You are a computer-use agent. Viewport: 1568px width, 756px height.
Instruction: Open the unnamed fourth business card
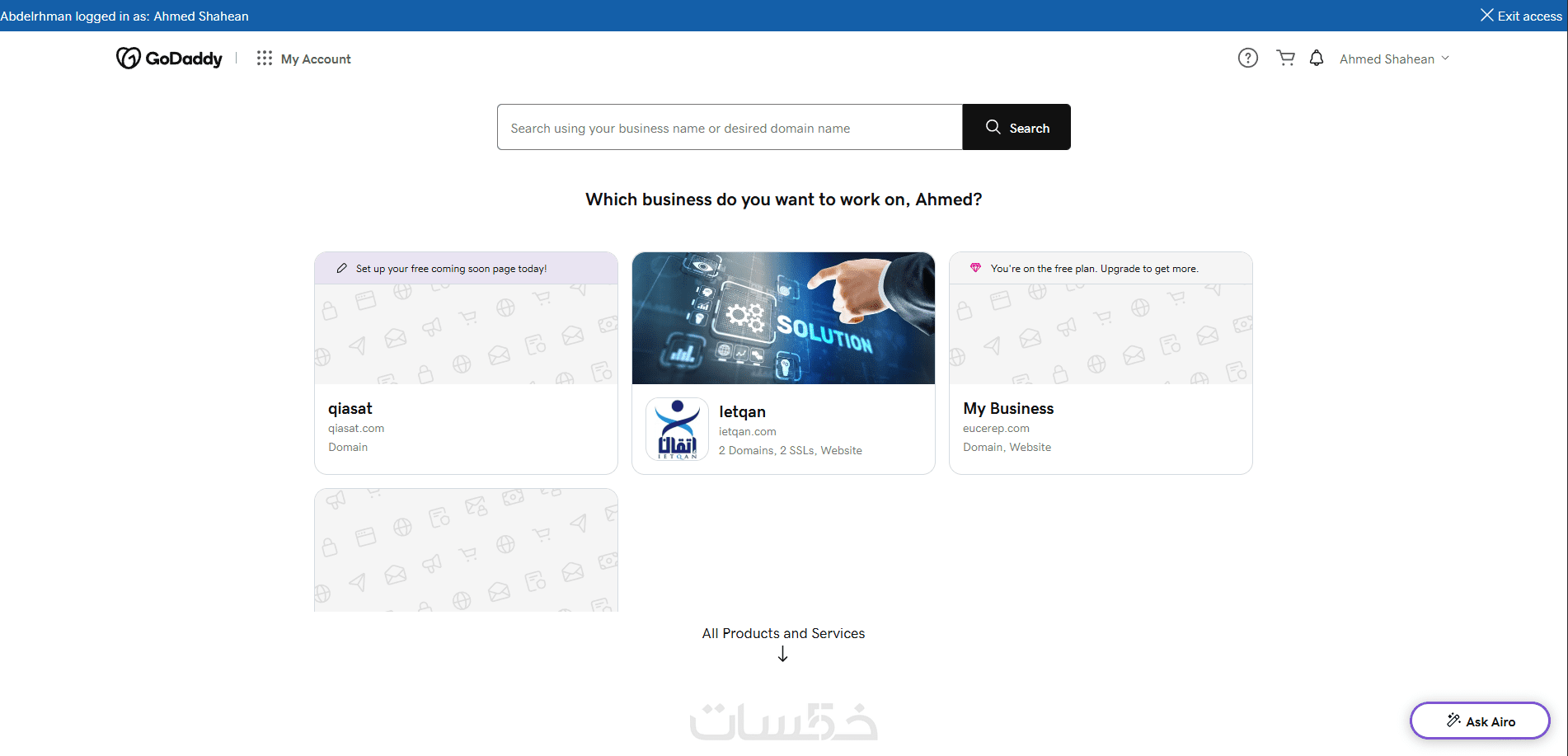[466, 550]
